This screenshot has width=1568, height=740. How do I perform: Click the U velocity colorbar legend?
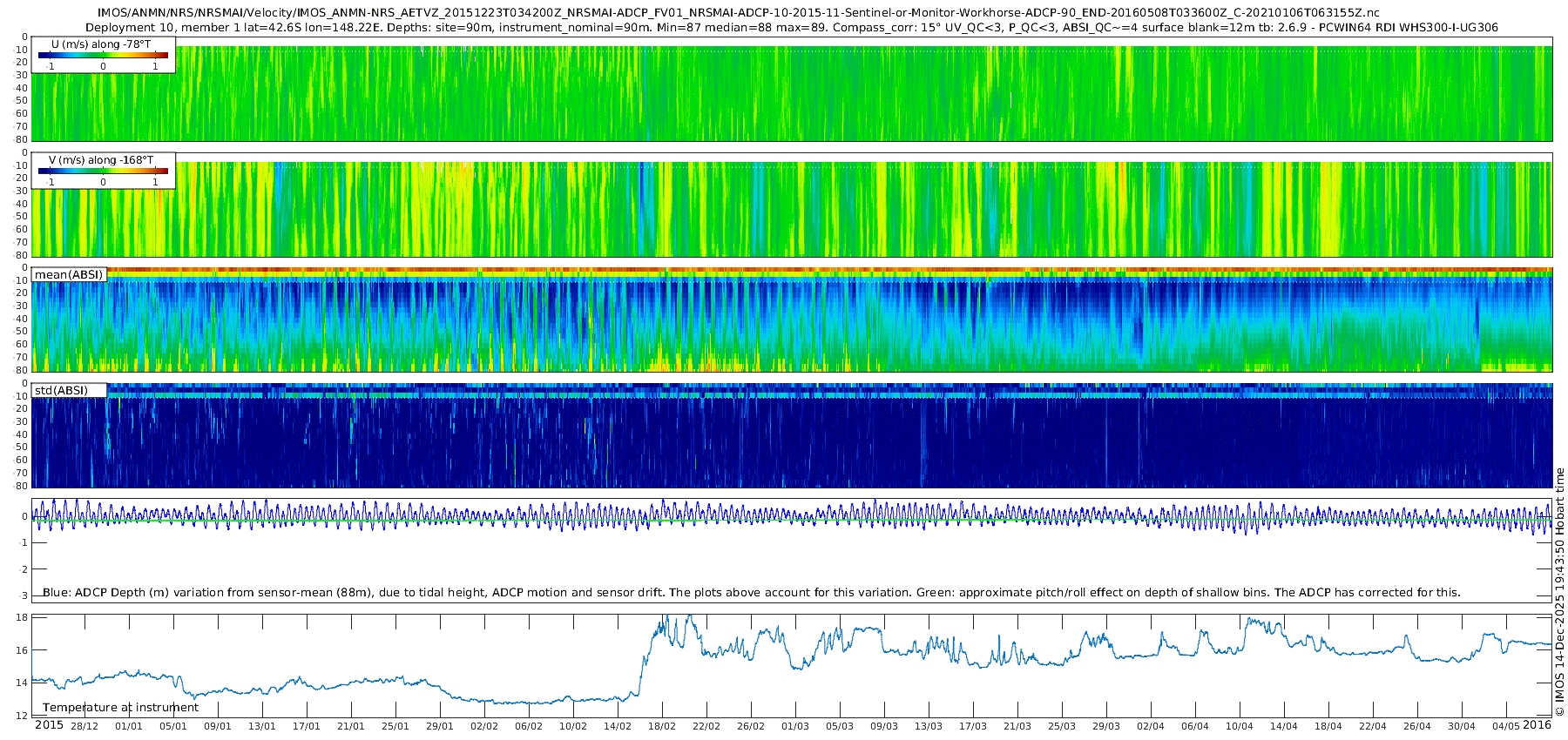point(104,55)
